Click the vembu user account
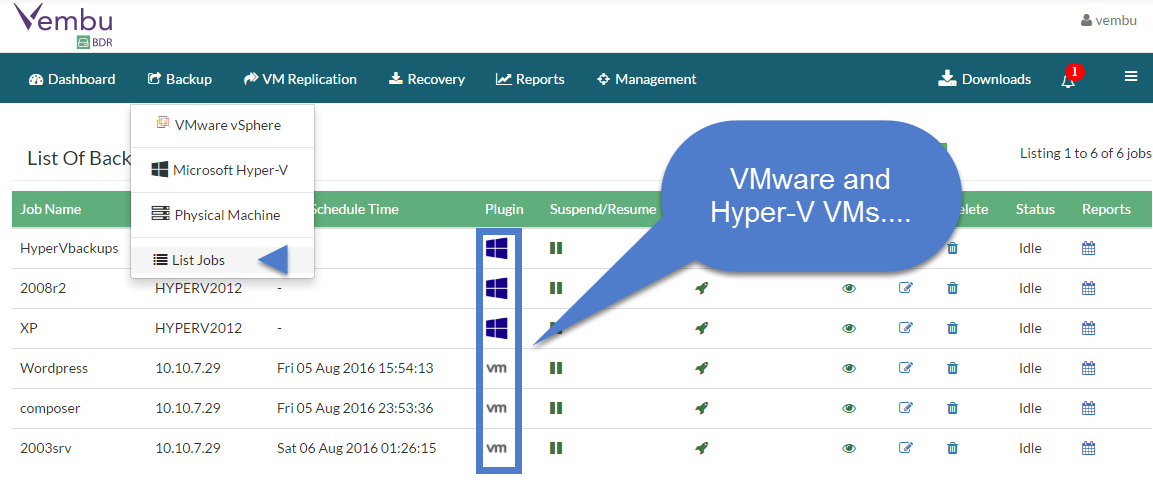 [1110, 21]
